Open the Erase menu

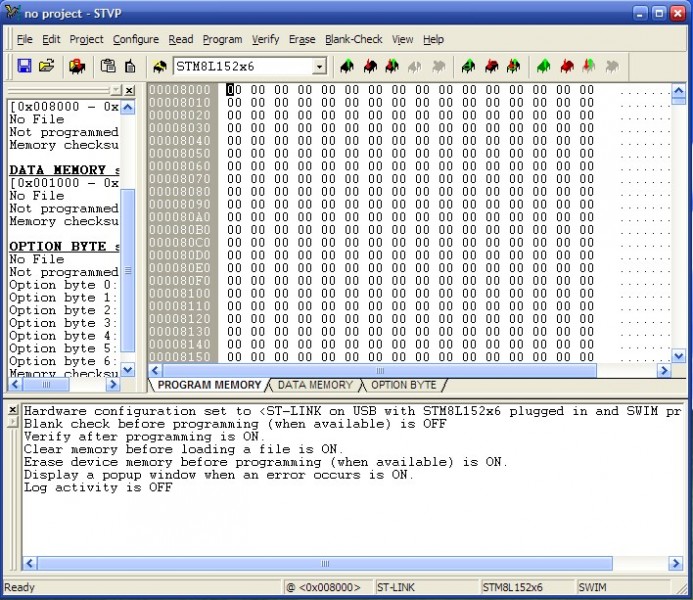click(301, 39)
